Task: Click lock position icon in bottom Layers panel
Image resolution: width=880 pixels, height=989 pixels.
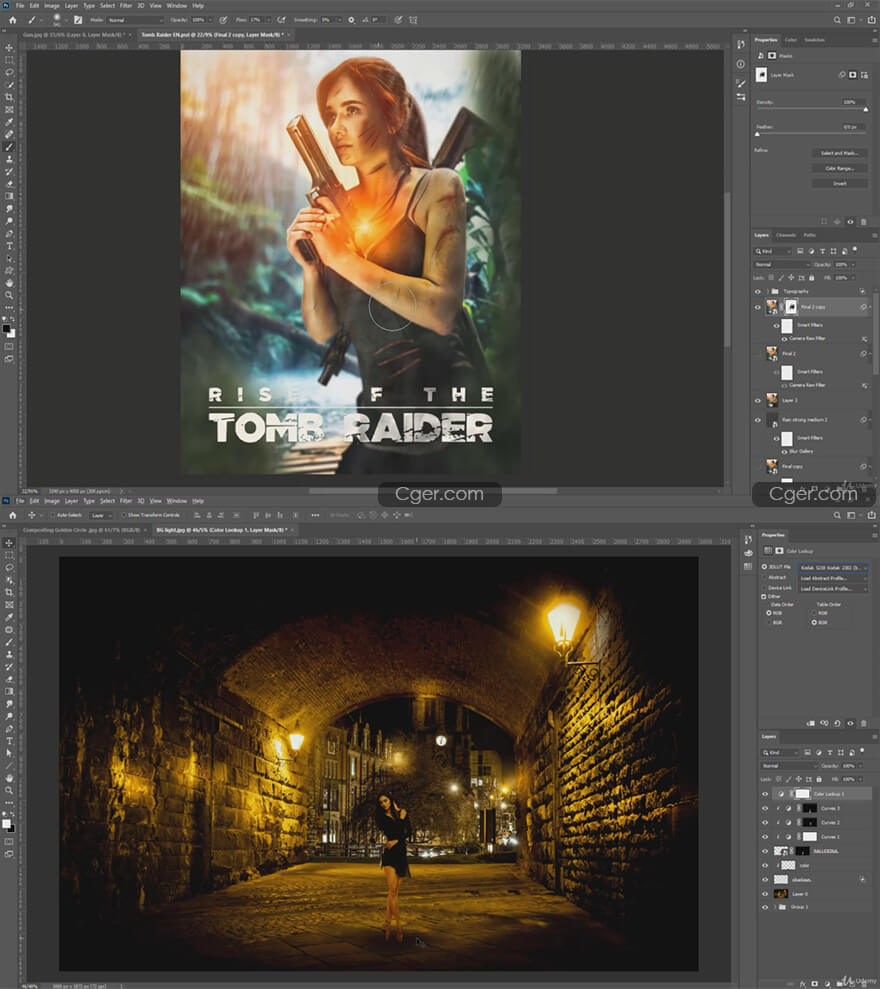Action: click(798, 780)
